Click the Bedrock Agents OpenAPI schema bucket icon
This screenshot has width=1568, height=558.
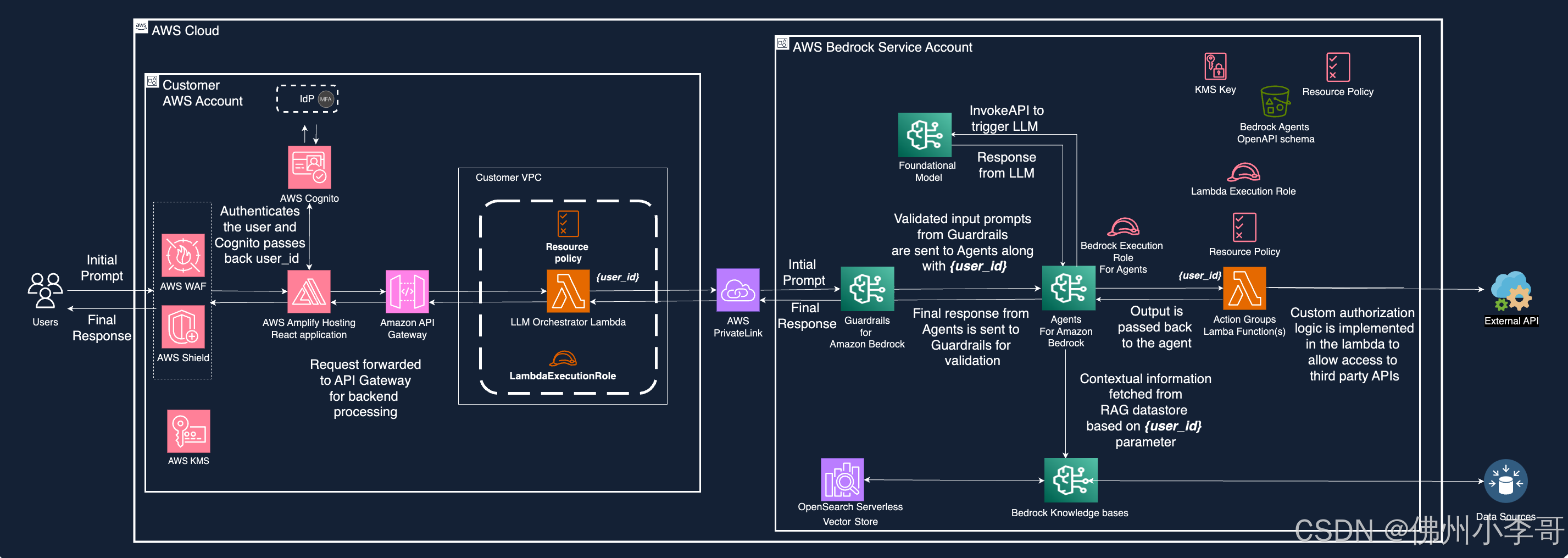pos(1275,101)
